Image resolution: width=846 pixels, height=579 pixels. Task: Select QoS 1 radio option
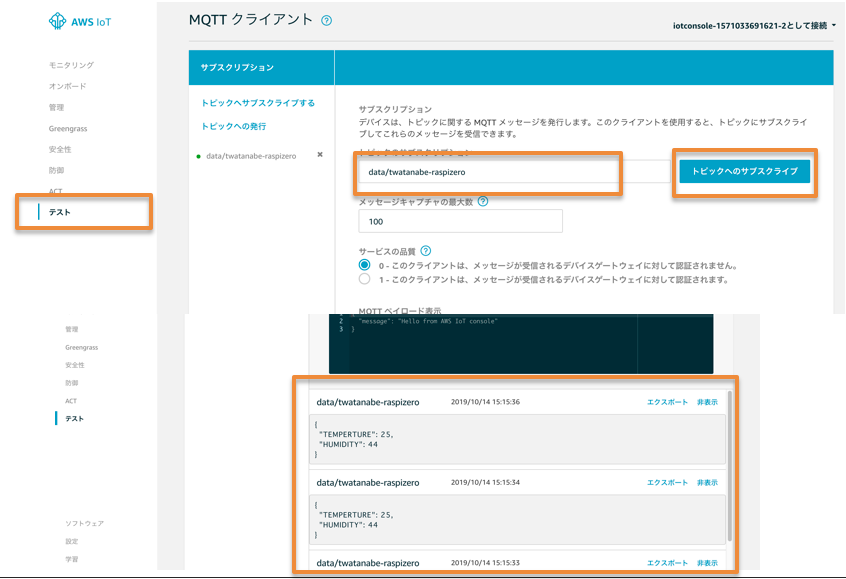[x=365, y=279]
